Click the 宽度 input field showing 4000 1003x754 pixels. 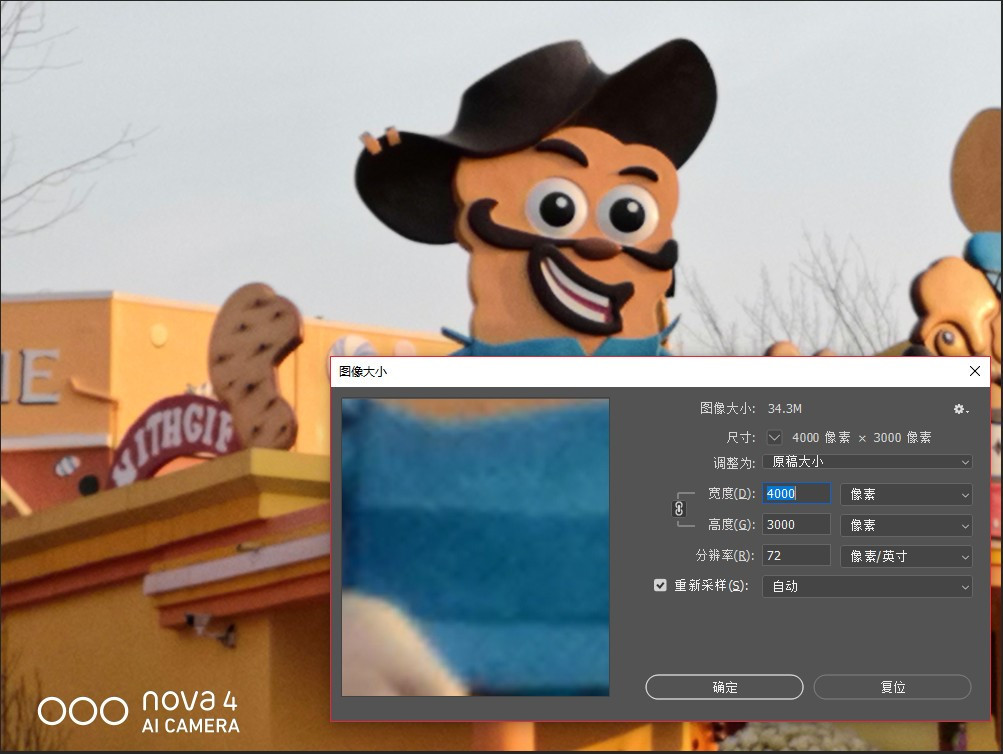click(796, 494)
